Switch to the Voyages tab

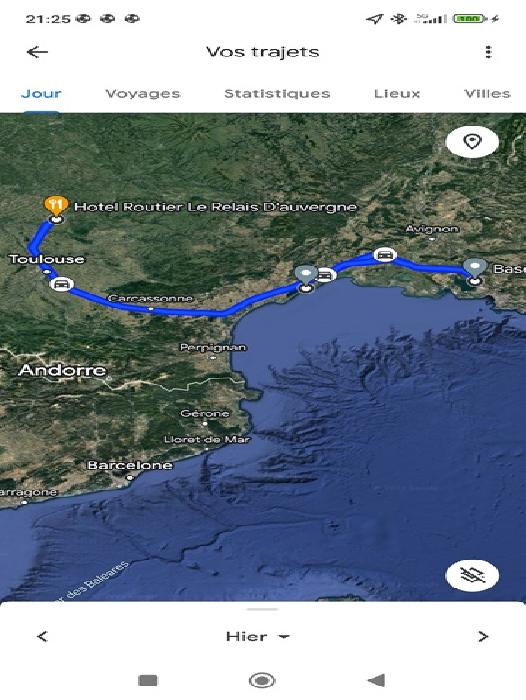pyautogui.click(x=143, y=93)
